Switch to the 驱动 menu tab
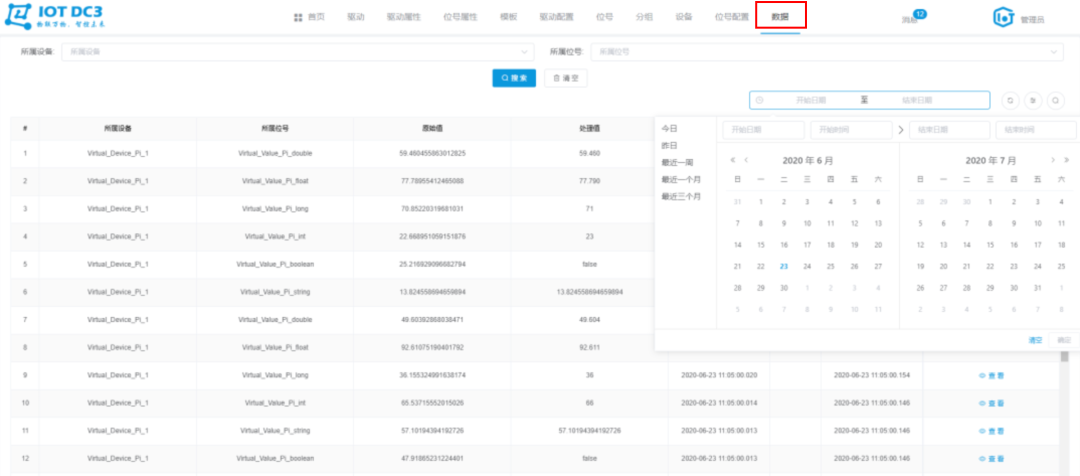This screenshot has width=1080, height=476. click(355, 17)
